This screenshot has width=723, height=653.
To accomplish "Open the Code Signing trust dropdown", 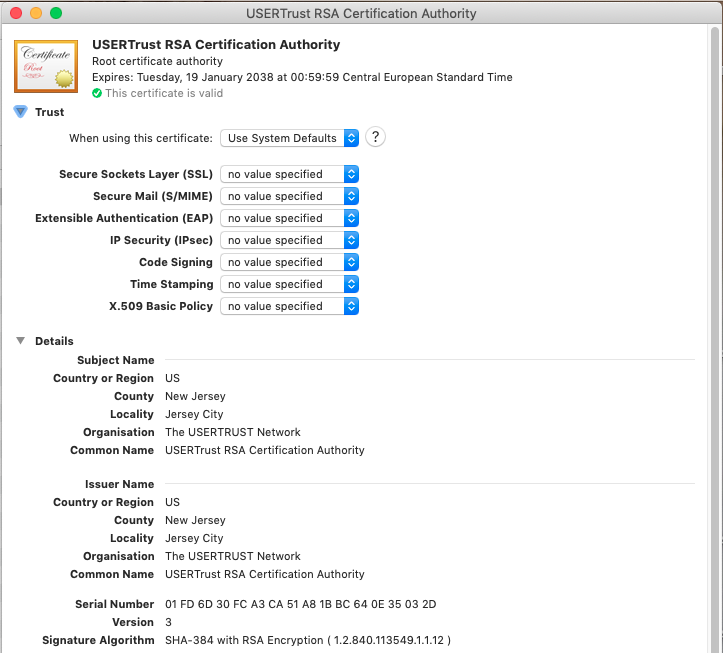I will [x=289, y=262].
